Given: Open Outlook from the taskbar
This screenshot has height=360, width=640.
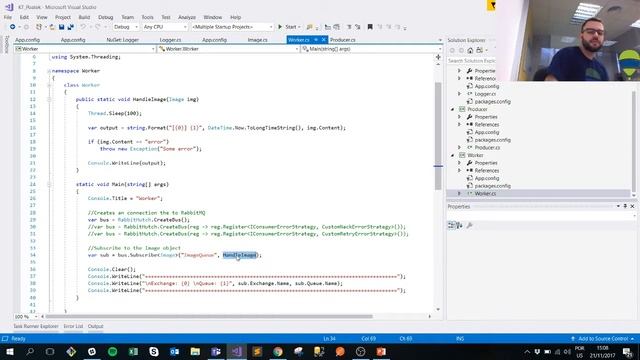Looking at the screenshot, I should tap(174, 351).
